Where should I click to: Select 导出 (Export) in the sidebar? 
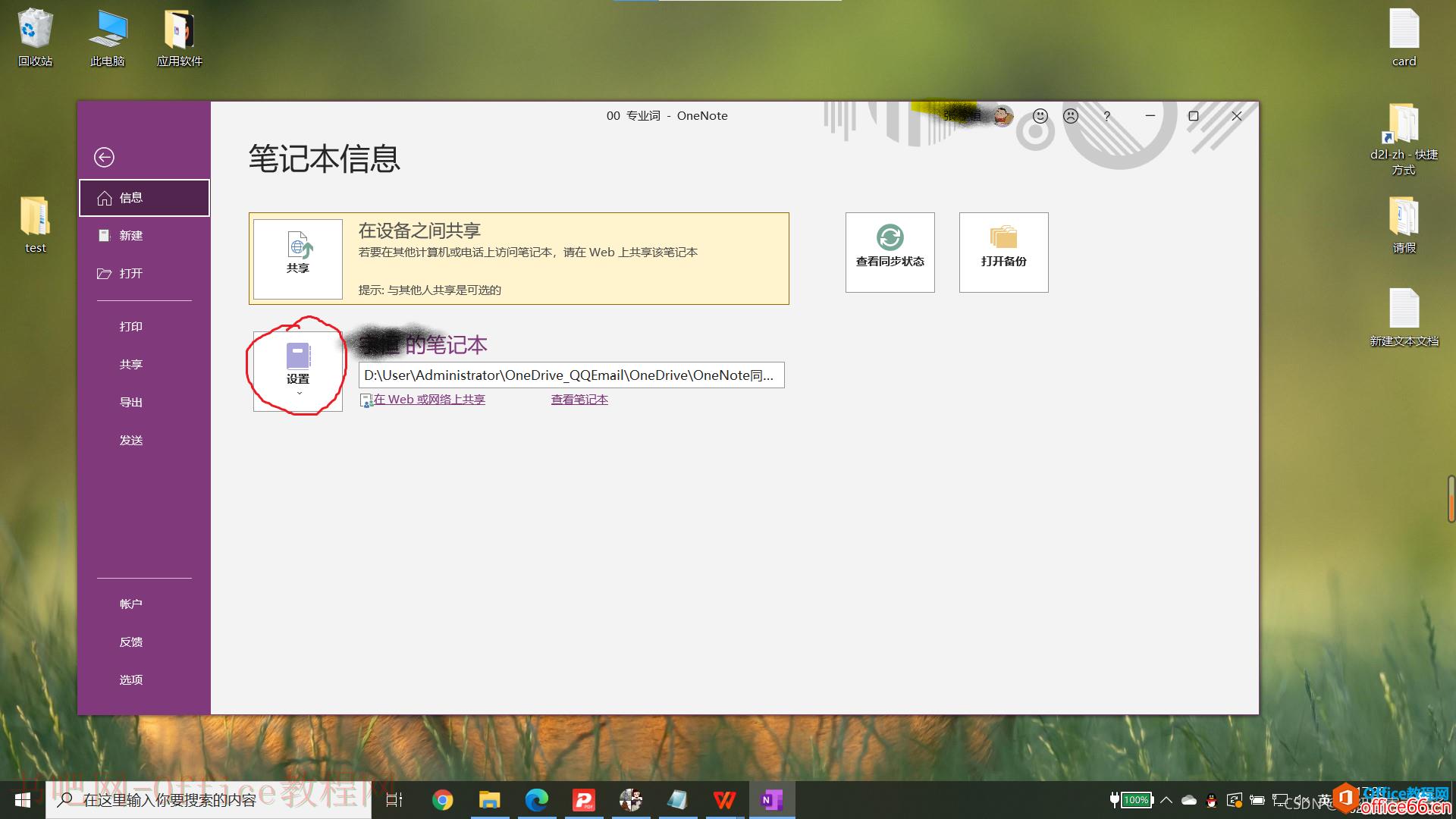(144, 403)
